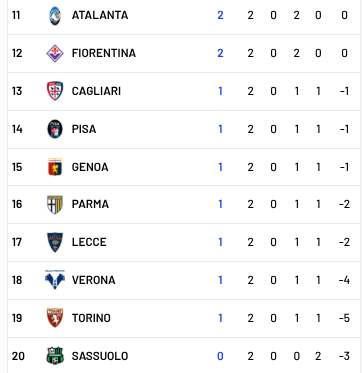Click the Atalanta club crest
Screen dimensions: 362x373
[x=55, y=16]
